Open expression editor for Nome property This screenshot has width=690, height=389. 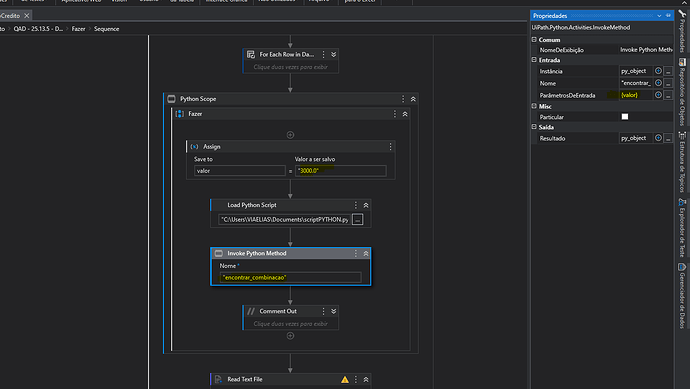point(668,83)
